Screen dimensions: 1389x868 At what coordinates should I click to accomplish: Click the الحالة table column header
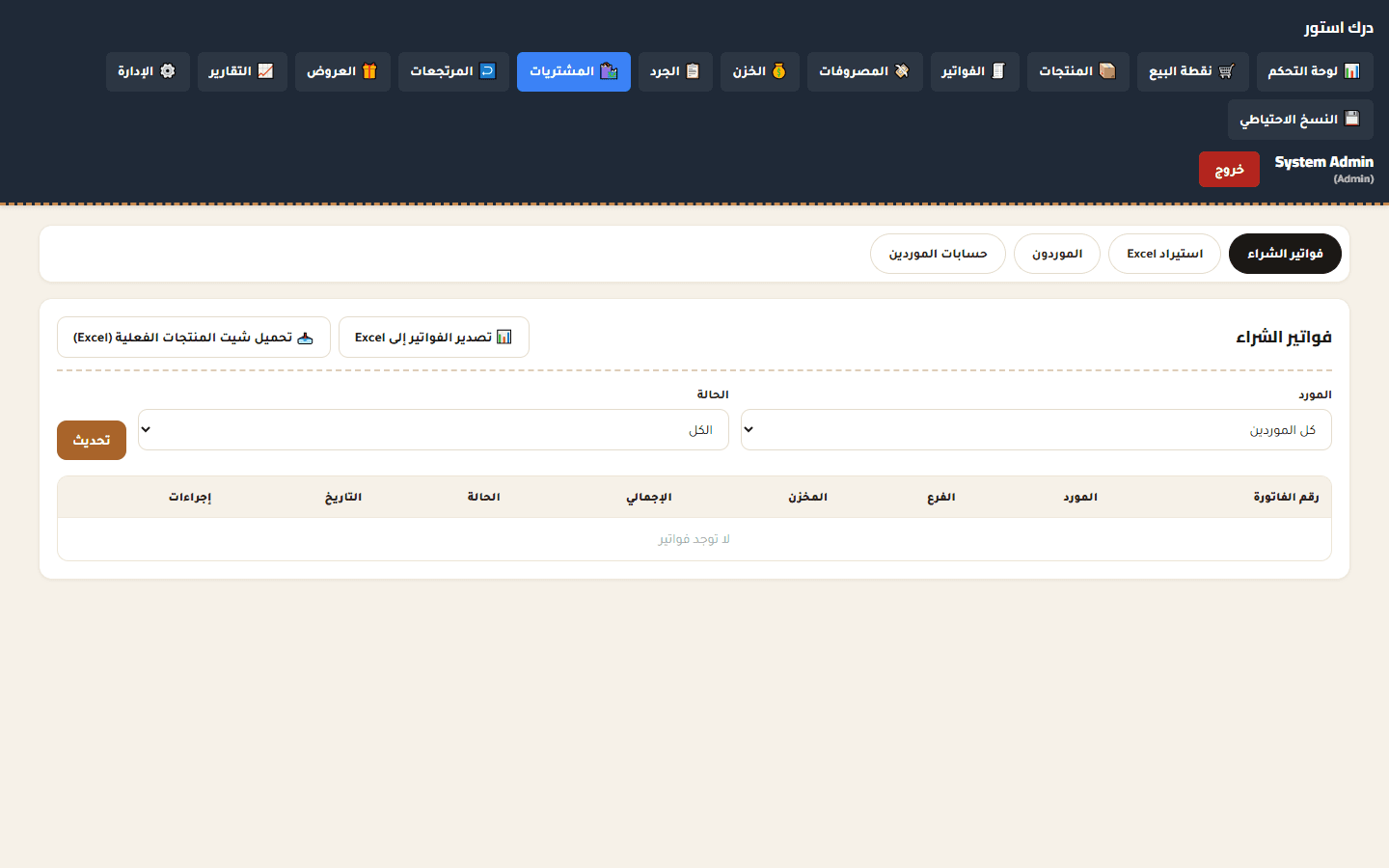484,497
